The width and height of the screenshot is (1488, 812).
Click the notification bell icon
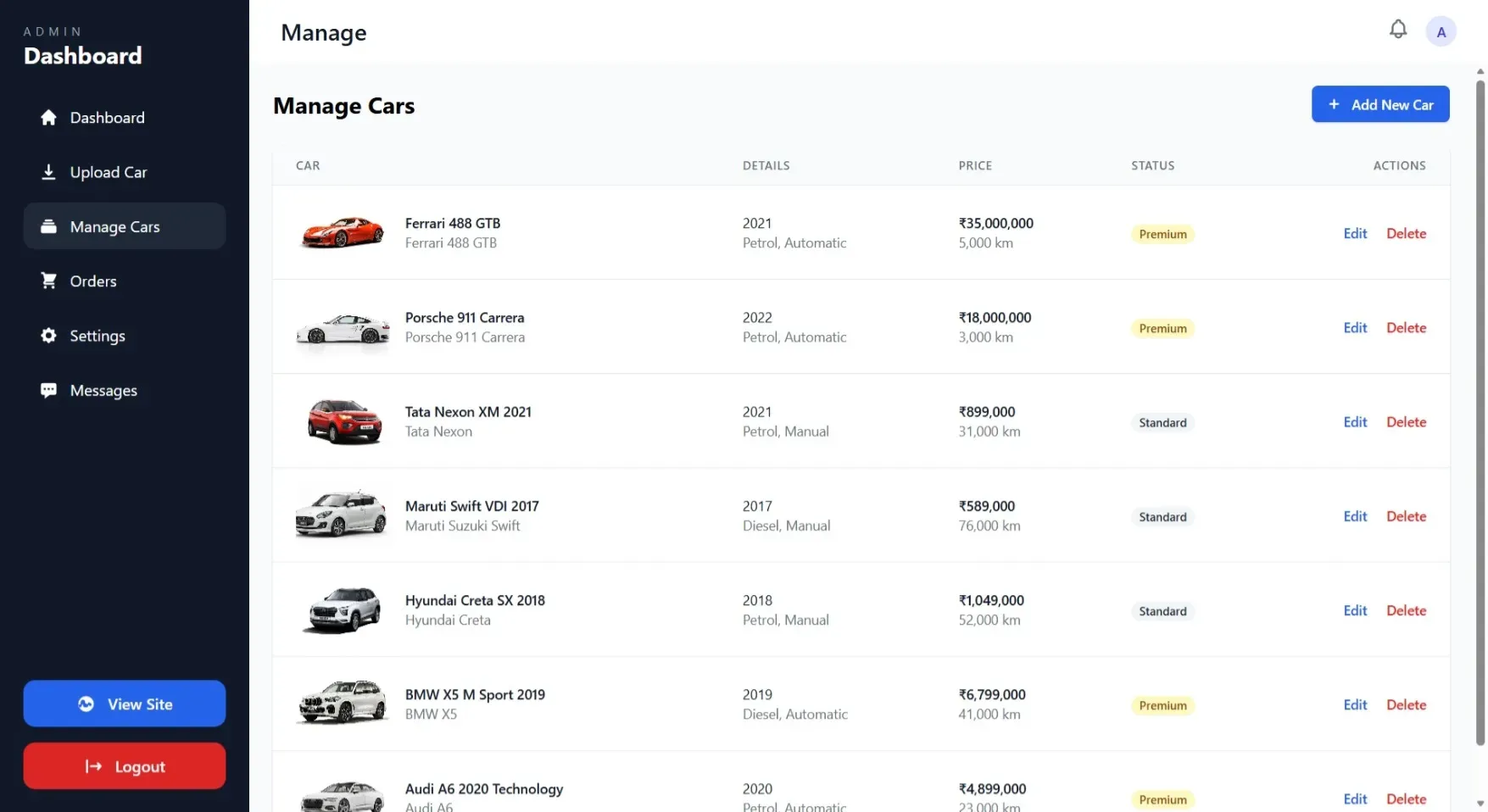tap(1397, 29)
